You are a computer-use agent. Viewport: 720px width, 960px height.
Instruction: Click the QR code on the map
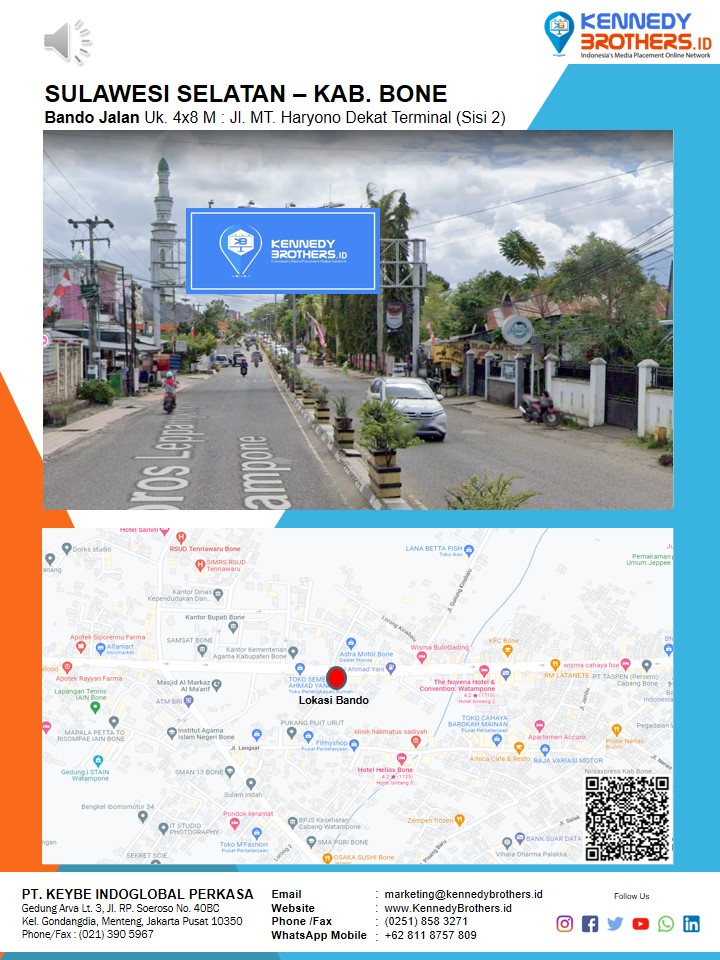pos(627,819)
